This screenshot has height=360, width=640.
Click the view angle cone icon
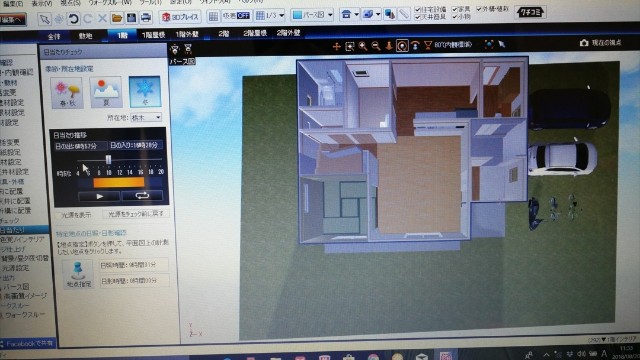point(428,45)
